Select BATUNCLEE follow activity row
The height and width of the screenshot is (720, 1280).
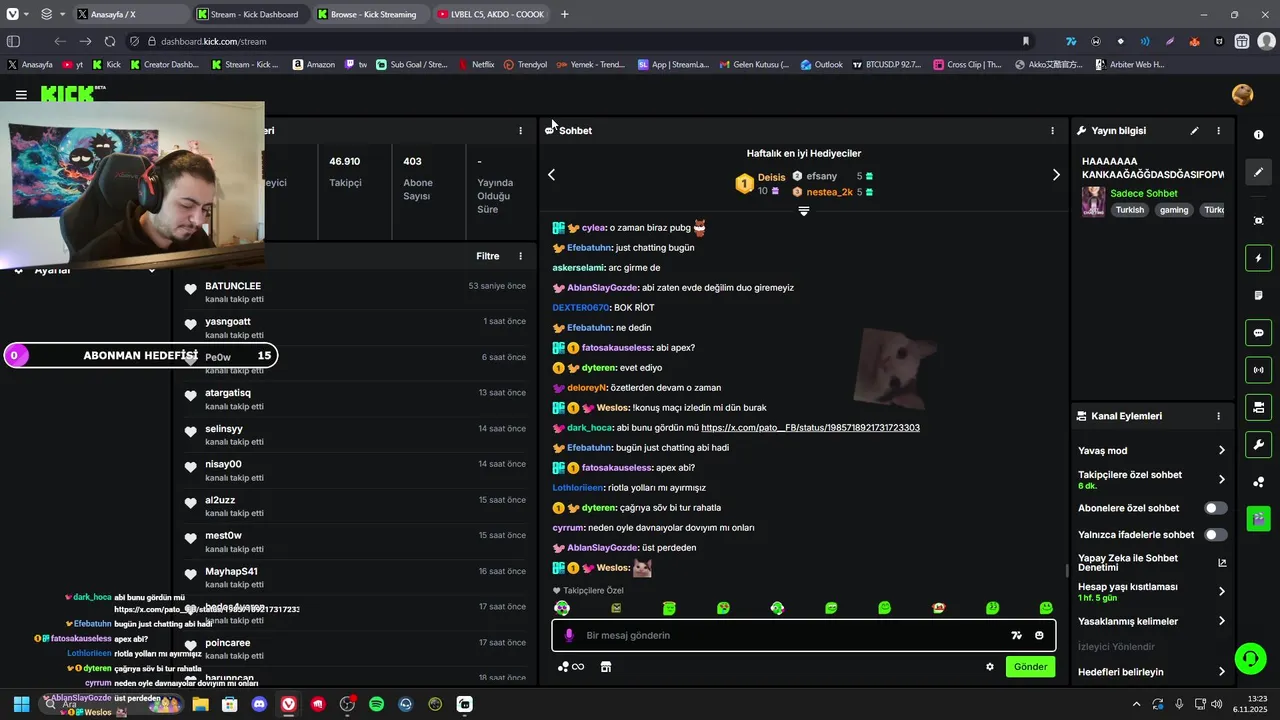coord(354,292)
